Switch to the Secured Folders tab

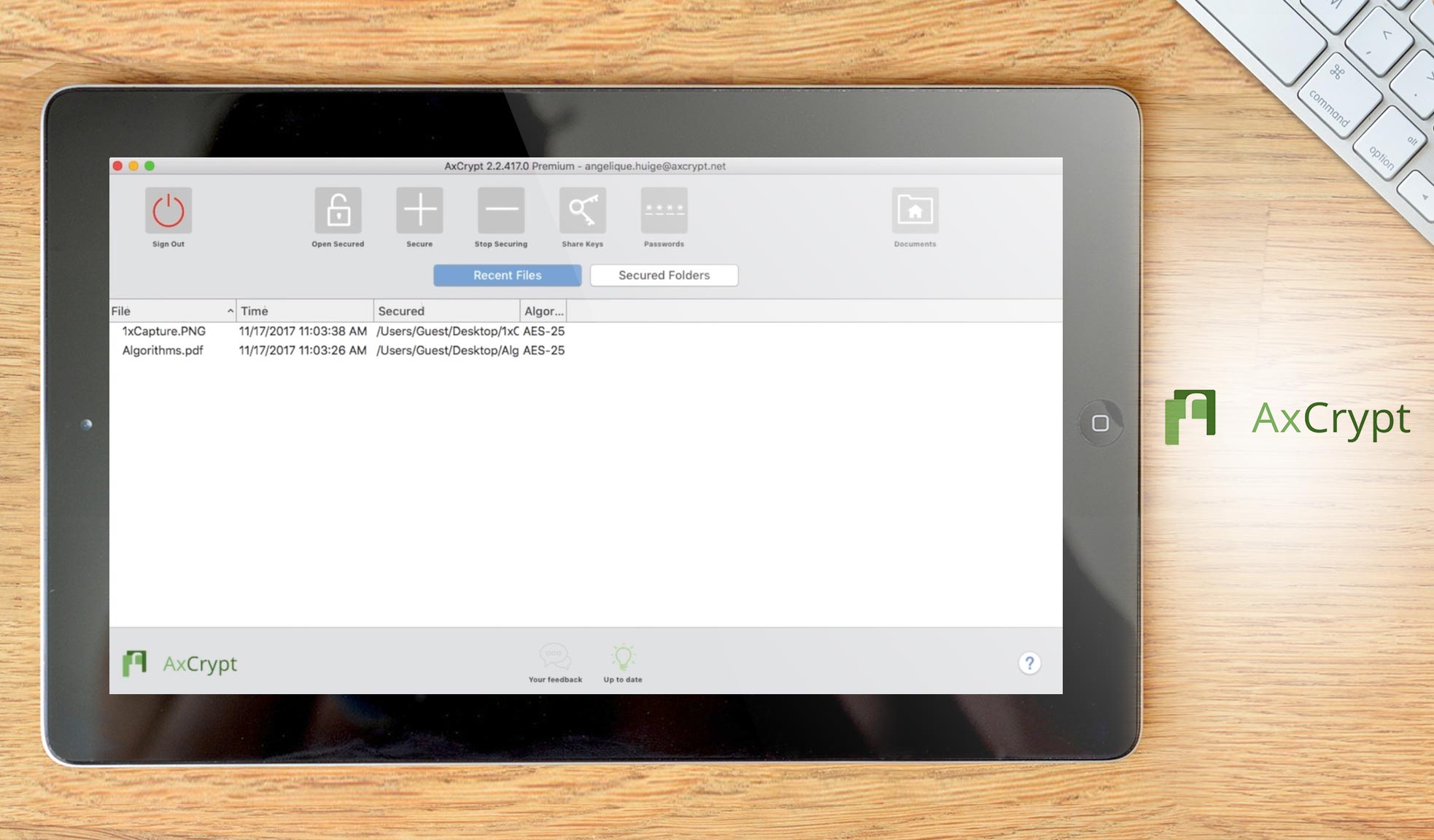click(x=664, y=275)
